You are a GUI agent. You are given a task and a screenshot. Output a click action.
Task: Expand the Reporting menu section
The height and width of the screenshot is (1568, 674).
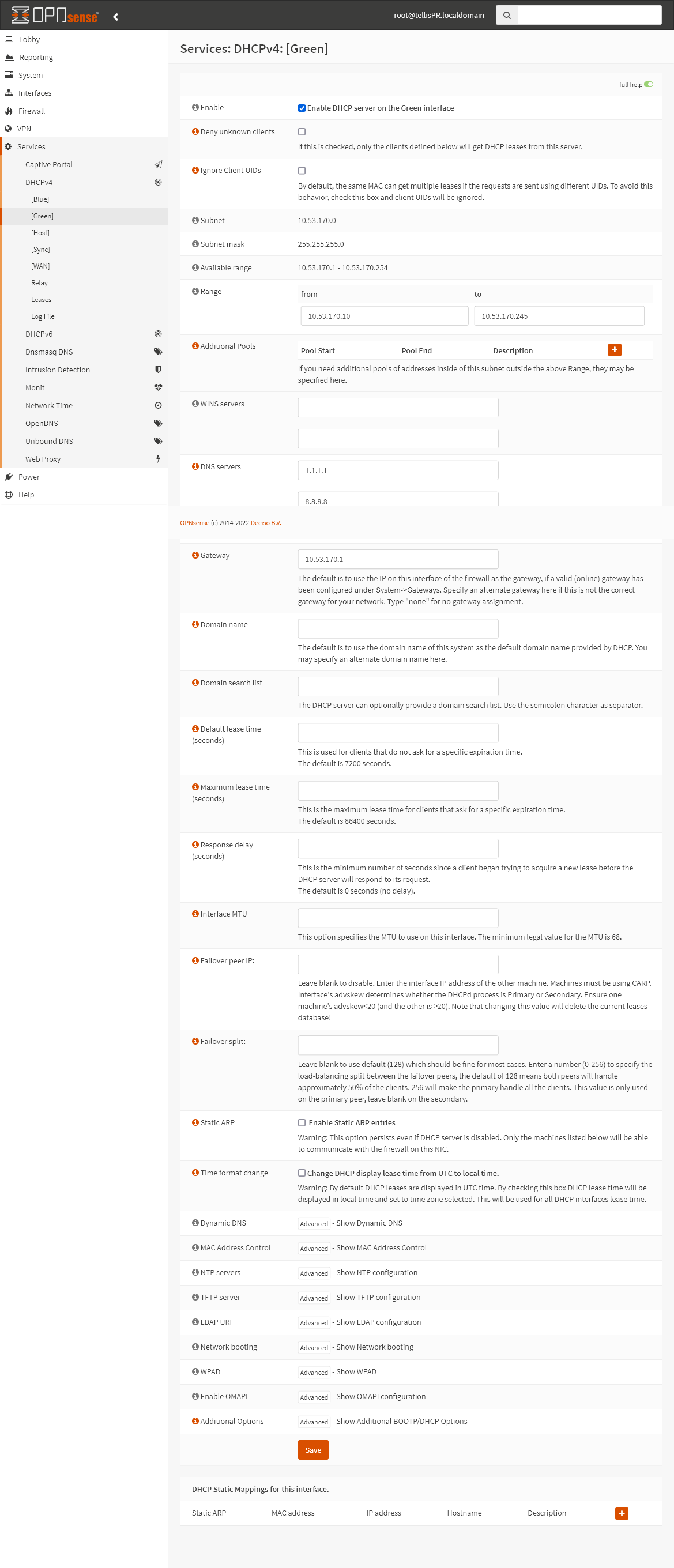tap(84, 57)
